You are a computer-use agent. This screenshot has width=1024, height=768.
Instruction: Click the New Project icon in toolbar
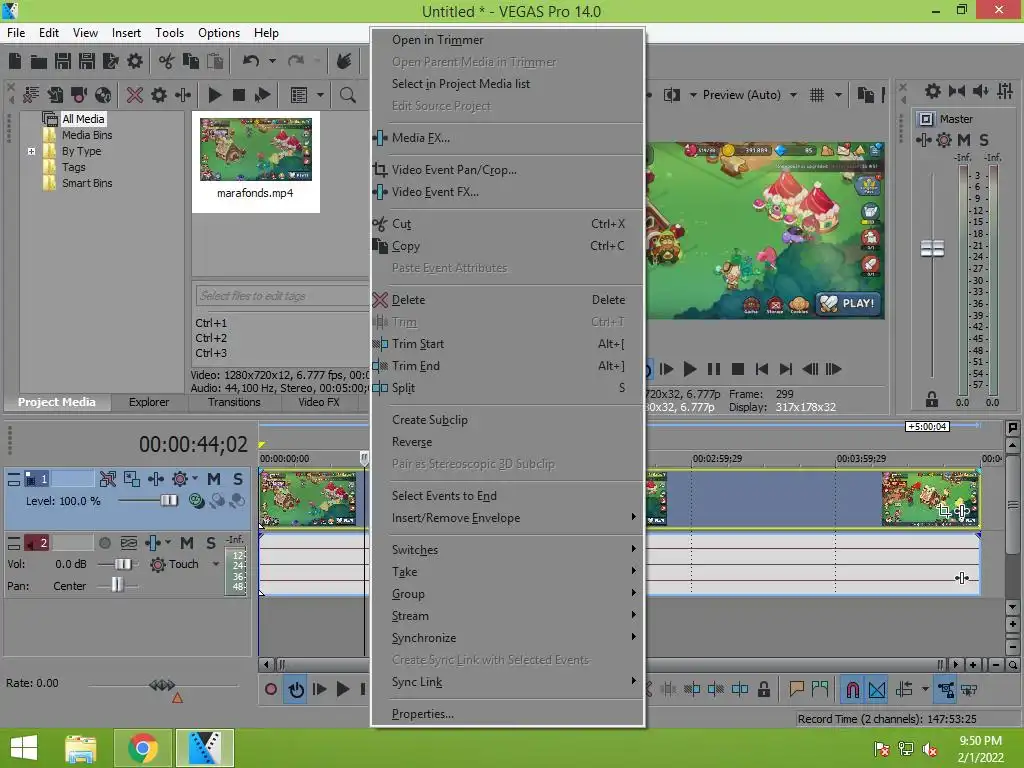pos(15,61)
